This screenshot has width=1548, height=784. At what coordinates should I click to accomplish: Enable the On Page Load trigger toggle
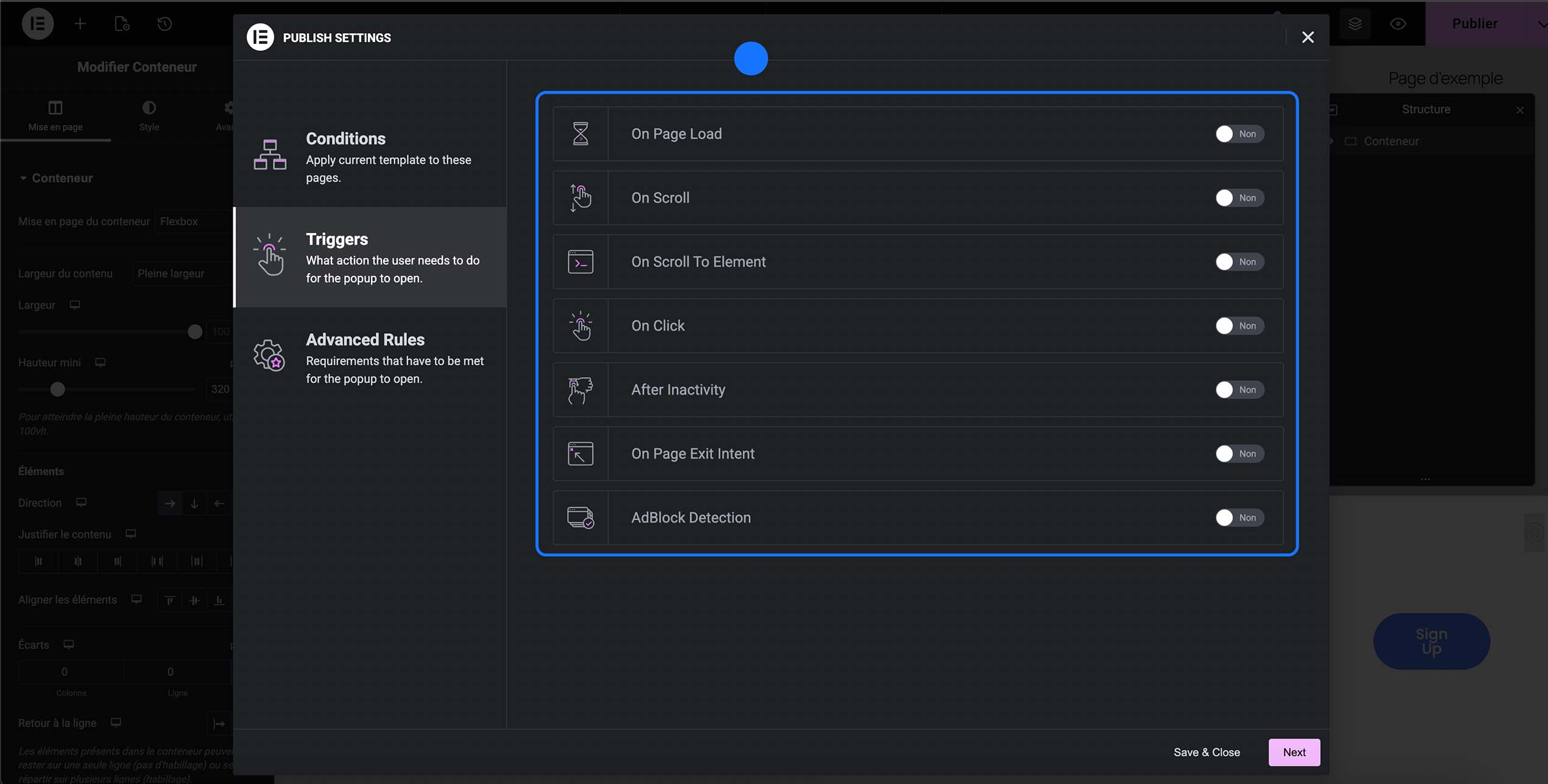[x=1239, y=134]
